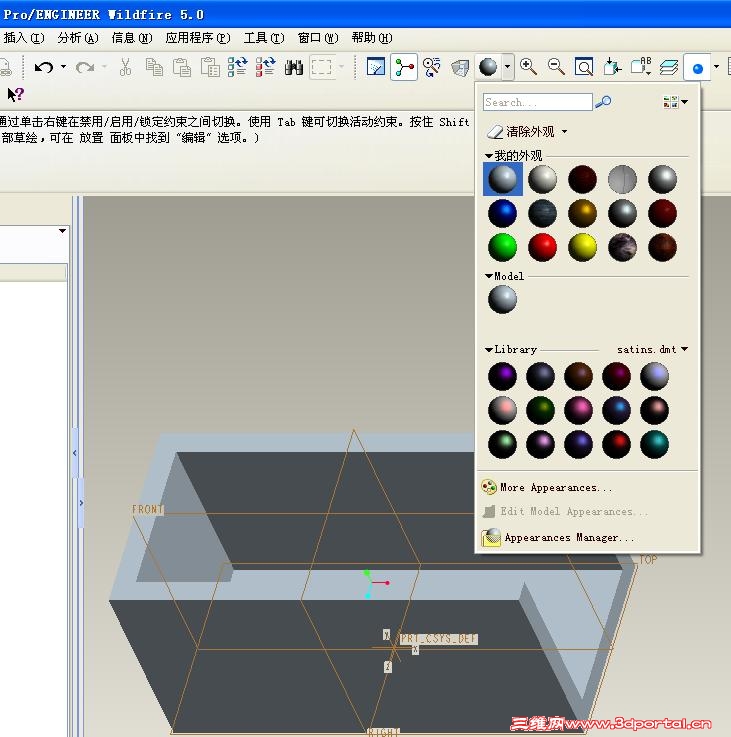
Task: Select the gold sphere in 我的外观
Action: point(582,213)
